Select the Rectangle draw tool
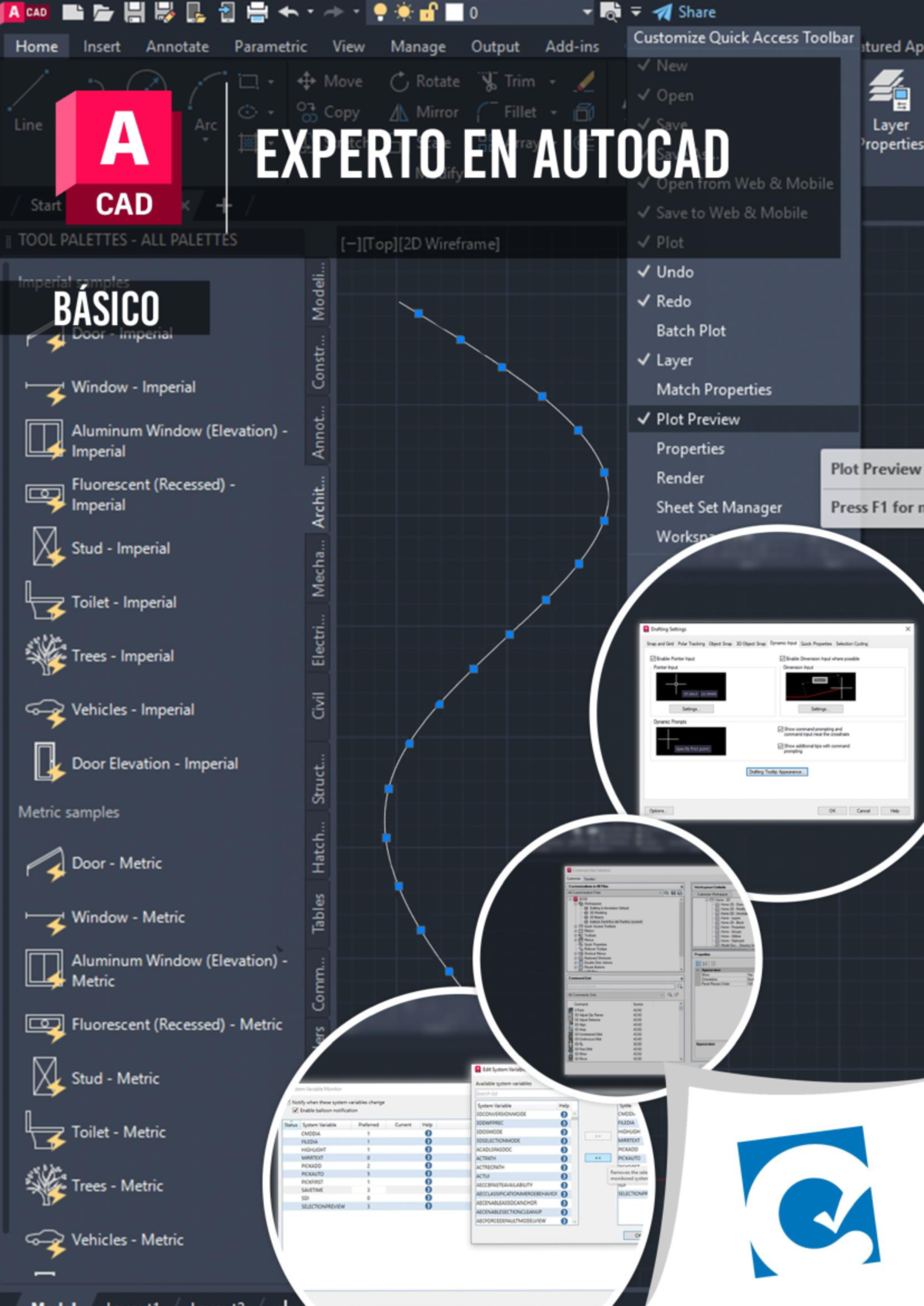Viewport: 924px width, 1306px height. [249, 81]
